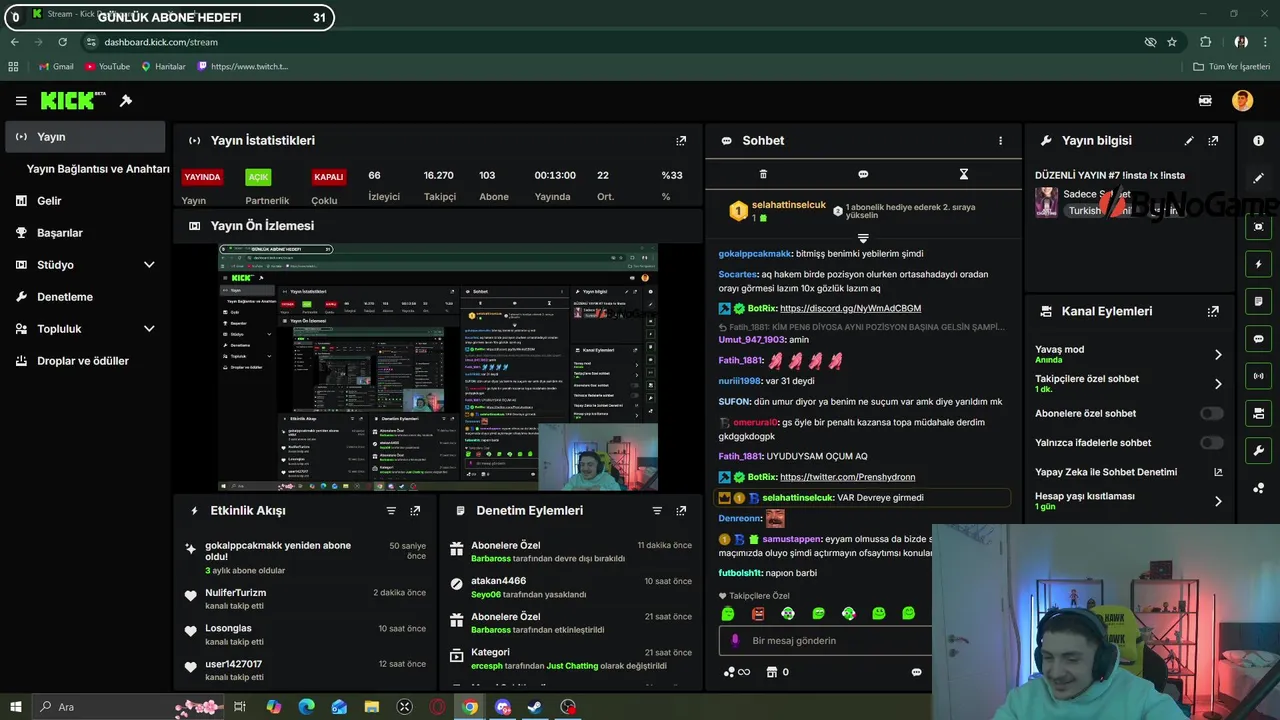Pop out the Denetim Eylemleri panel
This screenshot has height=720, width=1280.
click(681, 511)
